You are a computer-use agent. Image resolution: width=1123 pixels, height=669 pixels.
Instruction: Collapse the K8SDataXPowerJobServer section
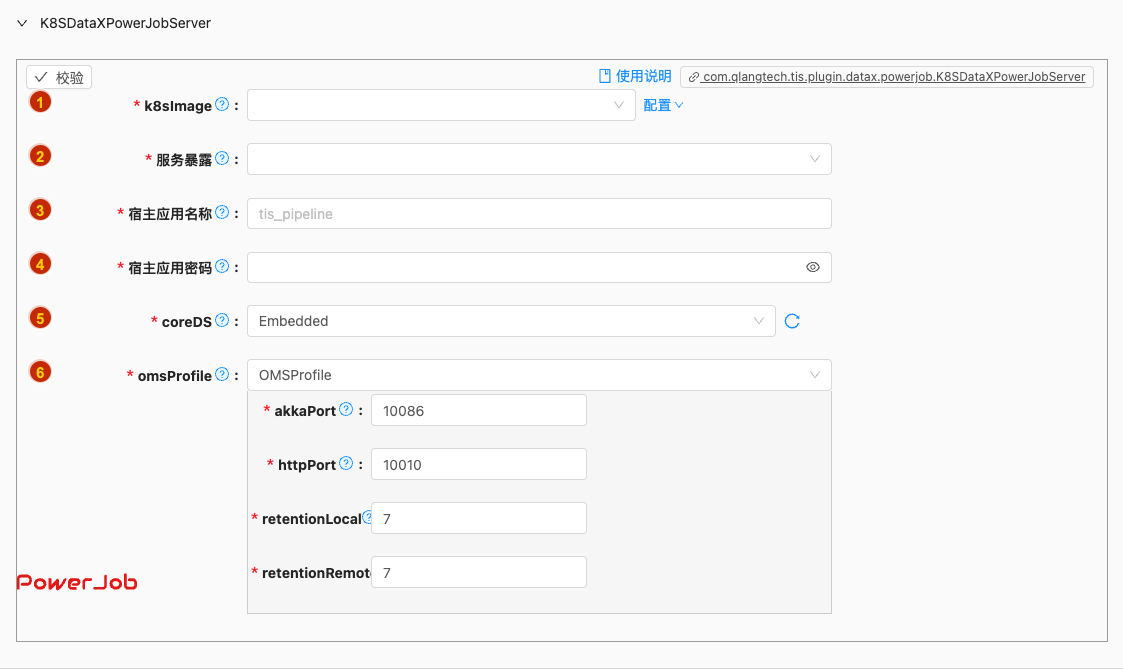[22, 22]
